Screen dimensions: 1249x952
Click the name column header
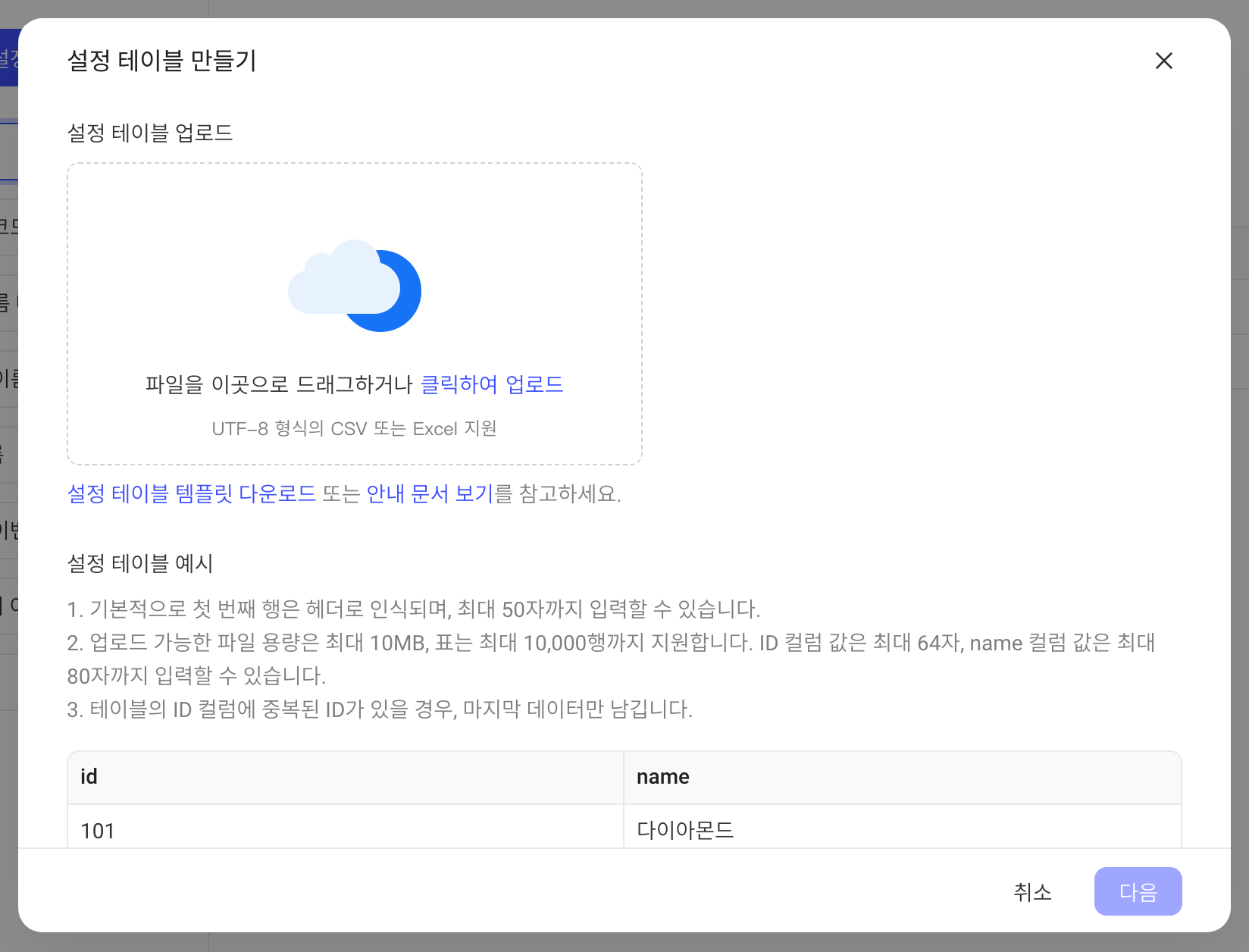tap(902, 777)
